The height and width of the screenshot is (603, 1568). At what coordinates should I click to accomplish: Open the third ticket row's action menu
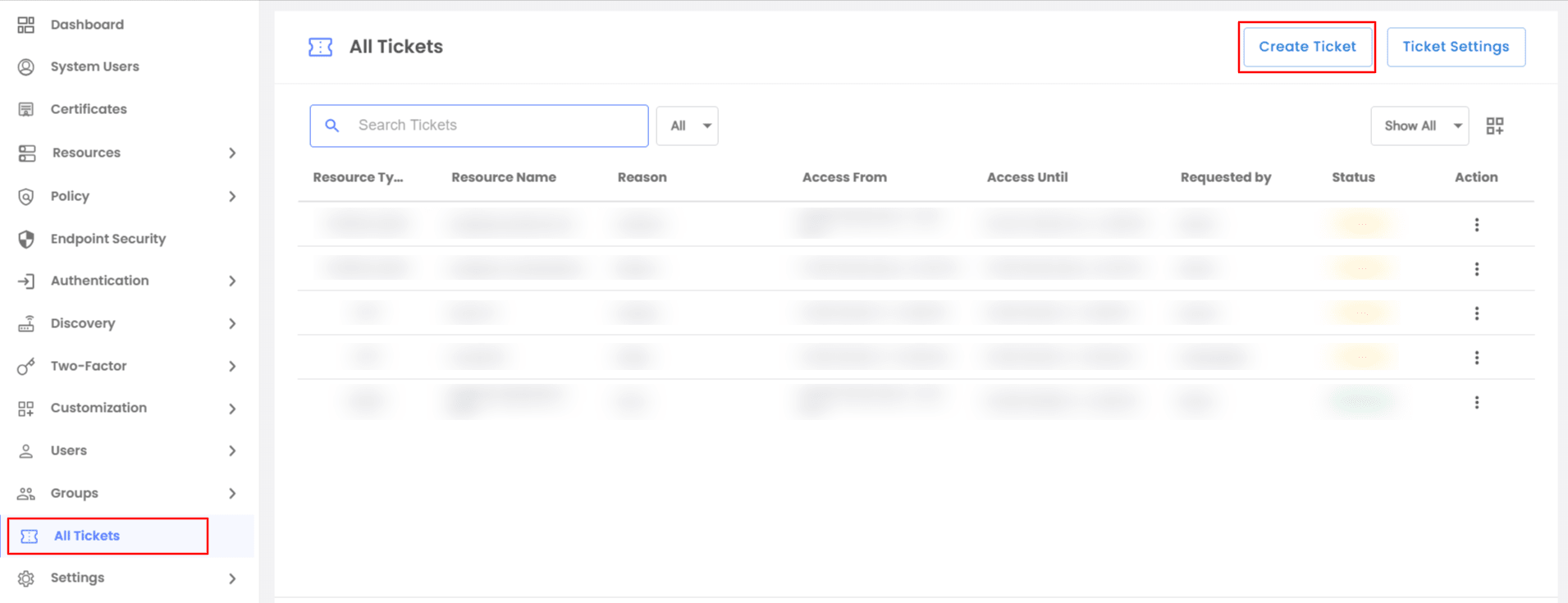pyautogui.click(x=1476, y=313)
